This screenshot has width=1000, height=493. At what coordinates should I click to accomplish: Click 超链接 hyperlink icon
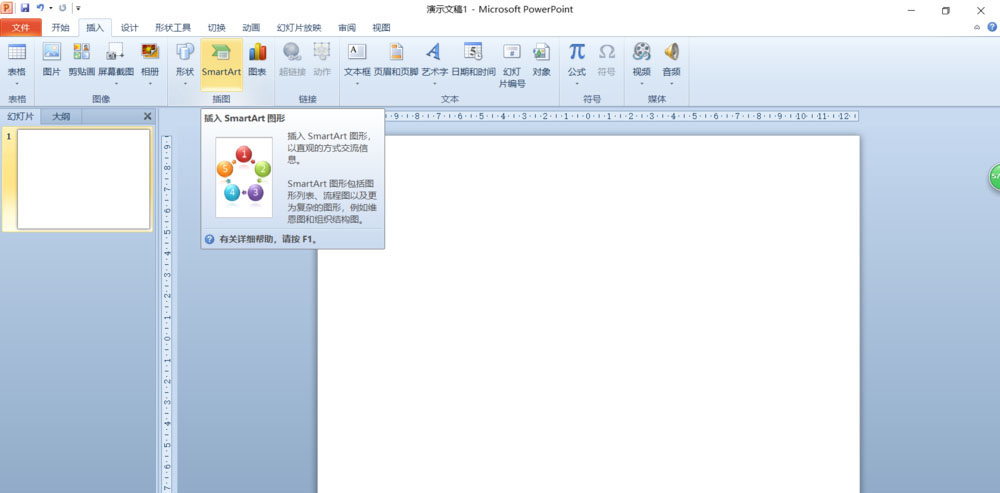click(x=292, y=52)
